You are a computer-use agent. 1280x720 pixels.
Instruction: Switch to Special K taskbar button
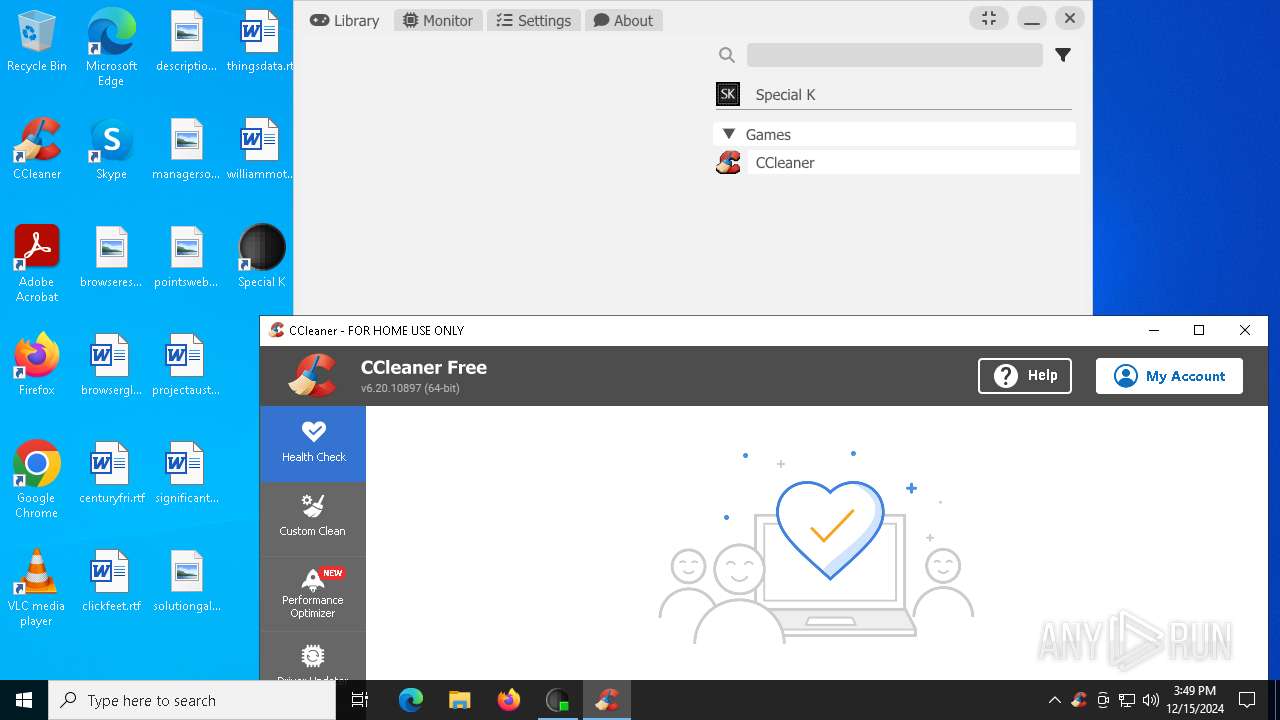tap(557, 700)
